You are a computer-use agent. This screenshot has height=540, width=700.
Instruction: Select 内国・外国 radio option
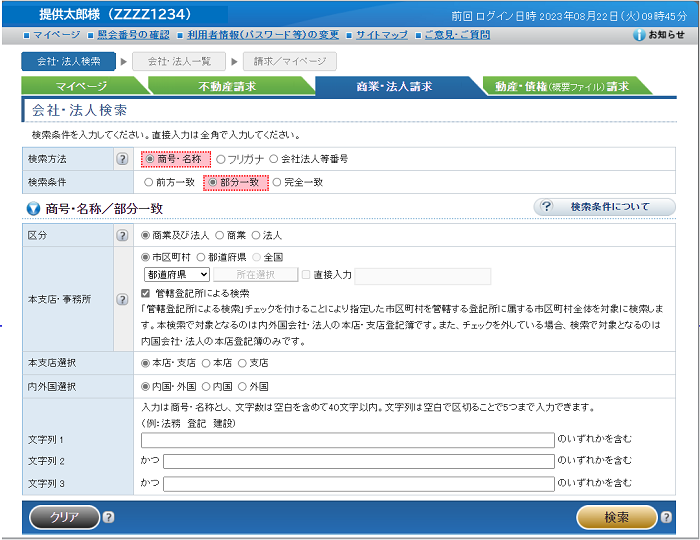(x=145, y=386)
